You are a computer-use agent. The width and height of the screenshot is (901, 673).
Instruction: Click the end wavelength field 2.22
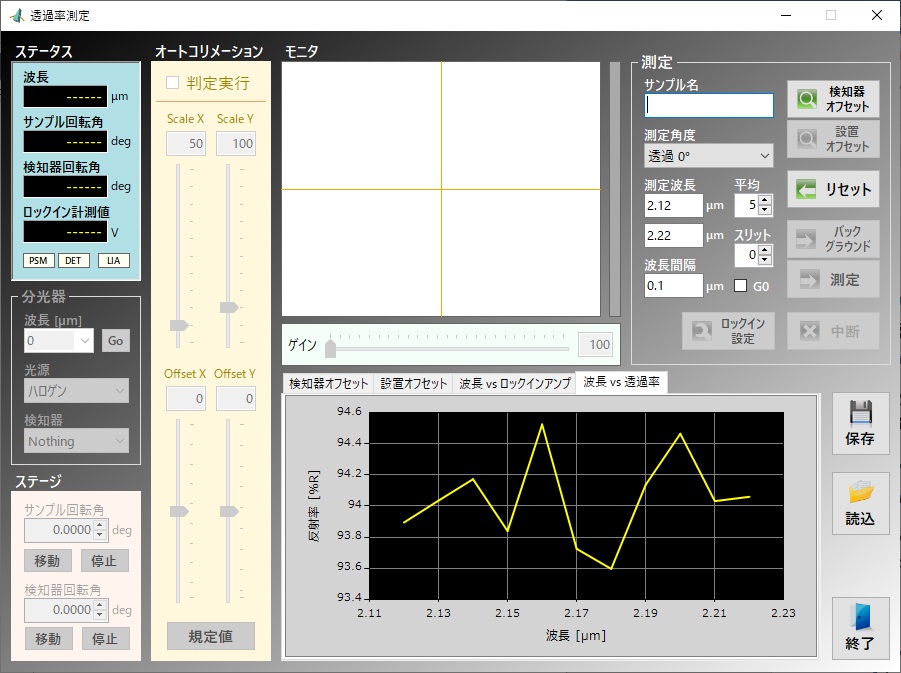(673, 235)
